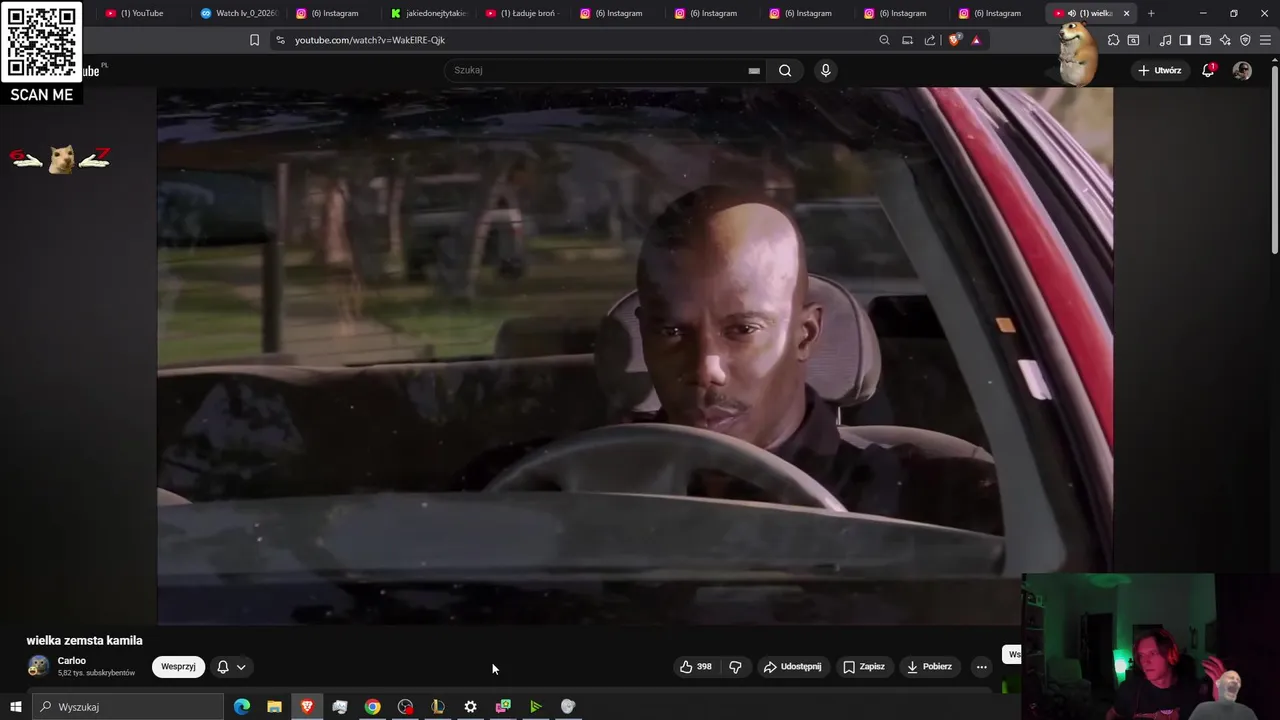Bookmark the page with the bookmark icon
This screenshot has width=1280, height=720.
[x=254, y=40]
